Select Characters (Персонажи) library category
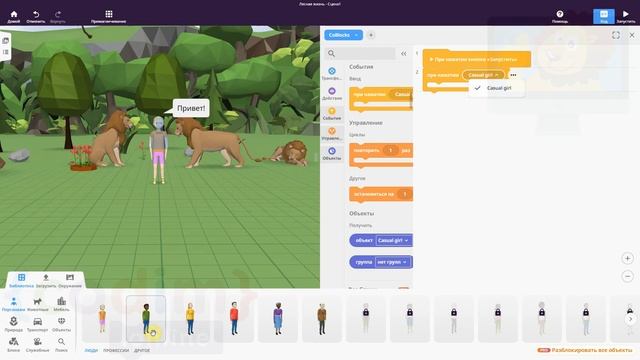This screenshot has height=360, width=640. click(13, 304)
